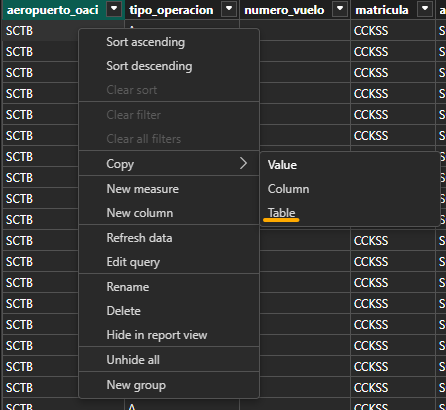Open filter dropdown for aeropuerto_oaci column

point(114,9)
